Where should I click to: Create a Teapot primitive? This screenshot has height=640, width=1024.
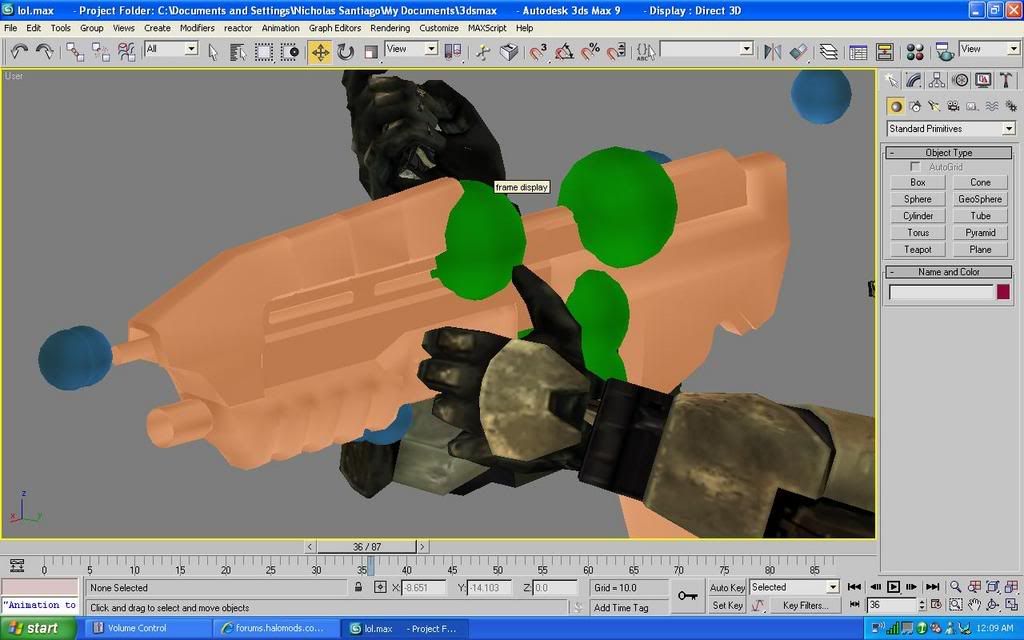(x=918, y=249)
